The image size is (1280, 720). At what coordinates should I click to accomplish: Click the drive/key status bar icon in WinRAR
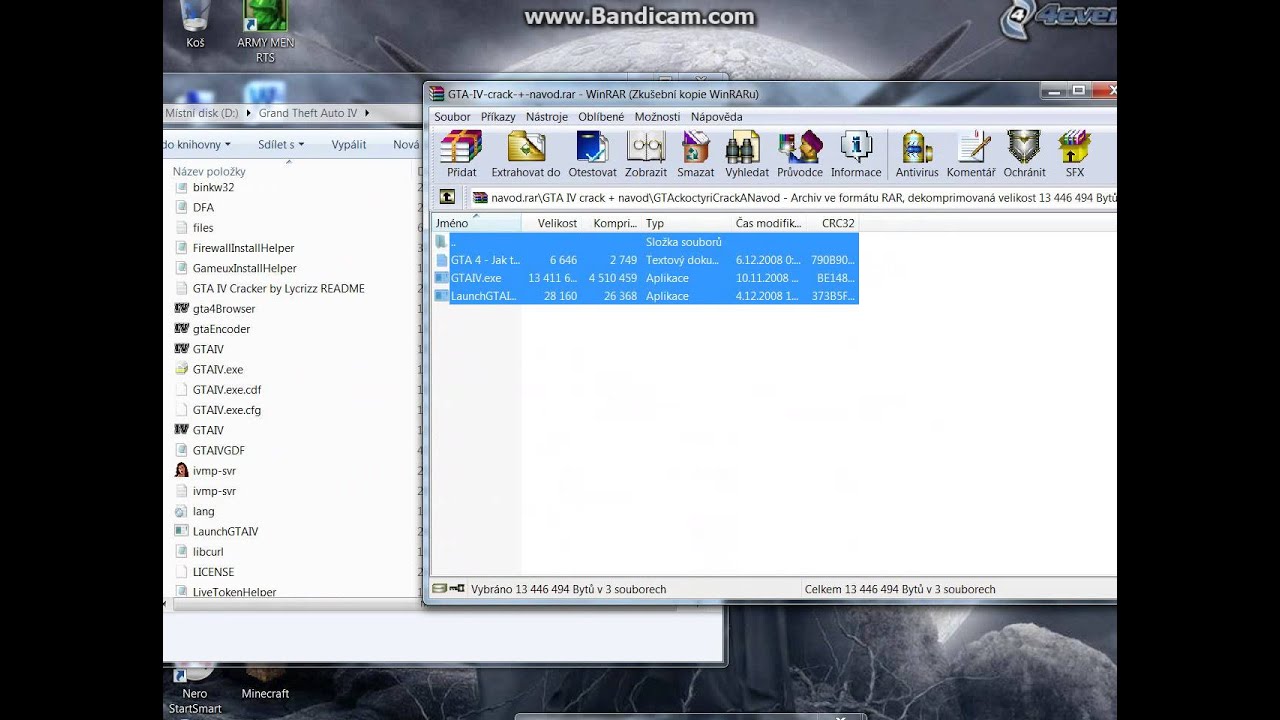click(x=448, y=589)
